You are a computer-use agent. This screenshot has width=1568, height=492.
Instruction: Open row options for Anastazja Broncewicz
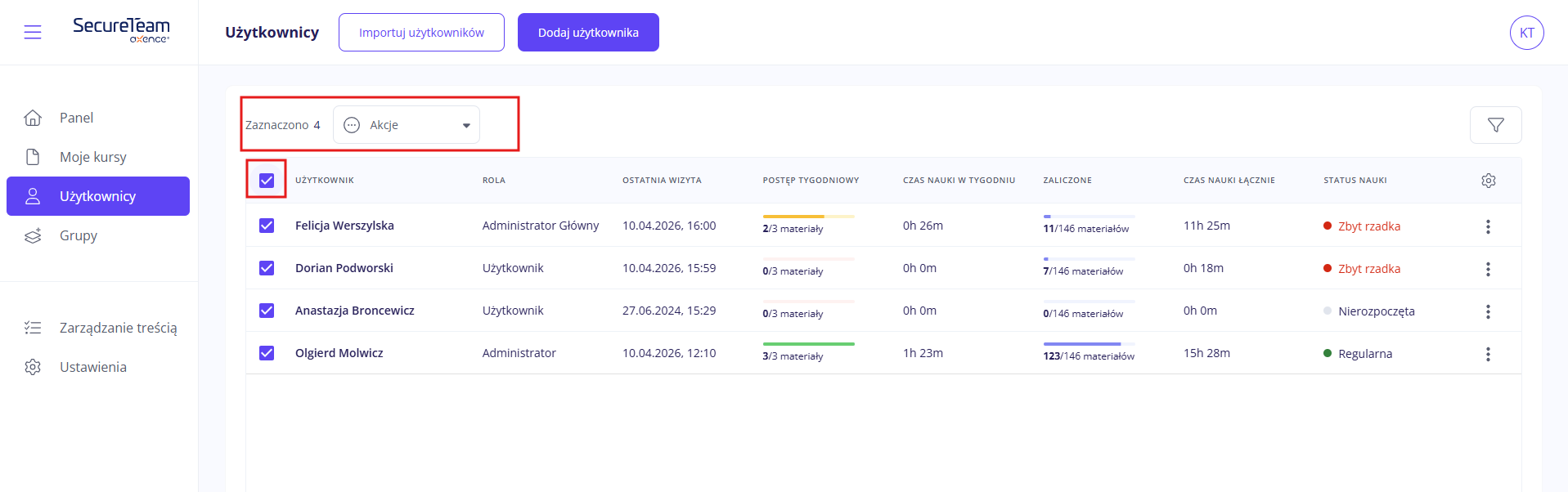coord(1487,311)
